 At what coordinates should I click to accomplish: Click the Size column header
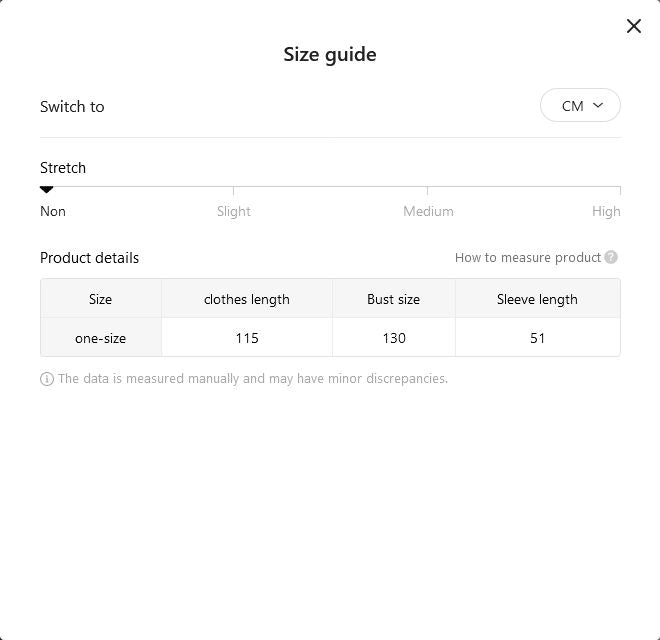point(101,299)
